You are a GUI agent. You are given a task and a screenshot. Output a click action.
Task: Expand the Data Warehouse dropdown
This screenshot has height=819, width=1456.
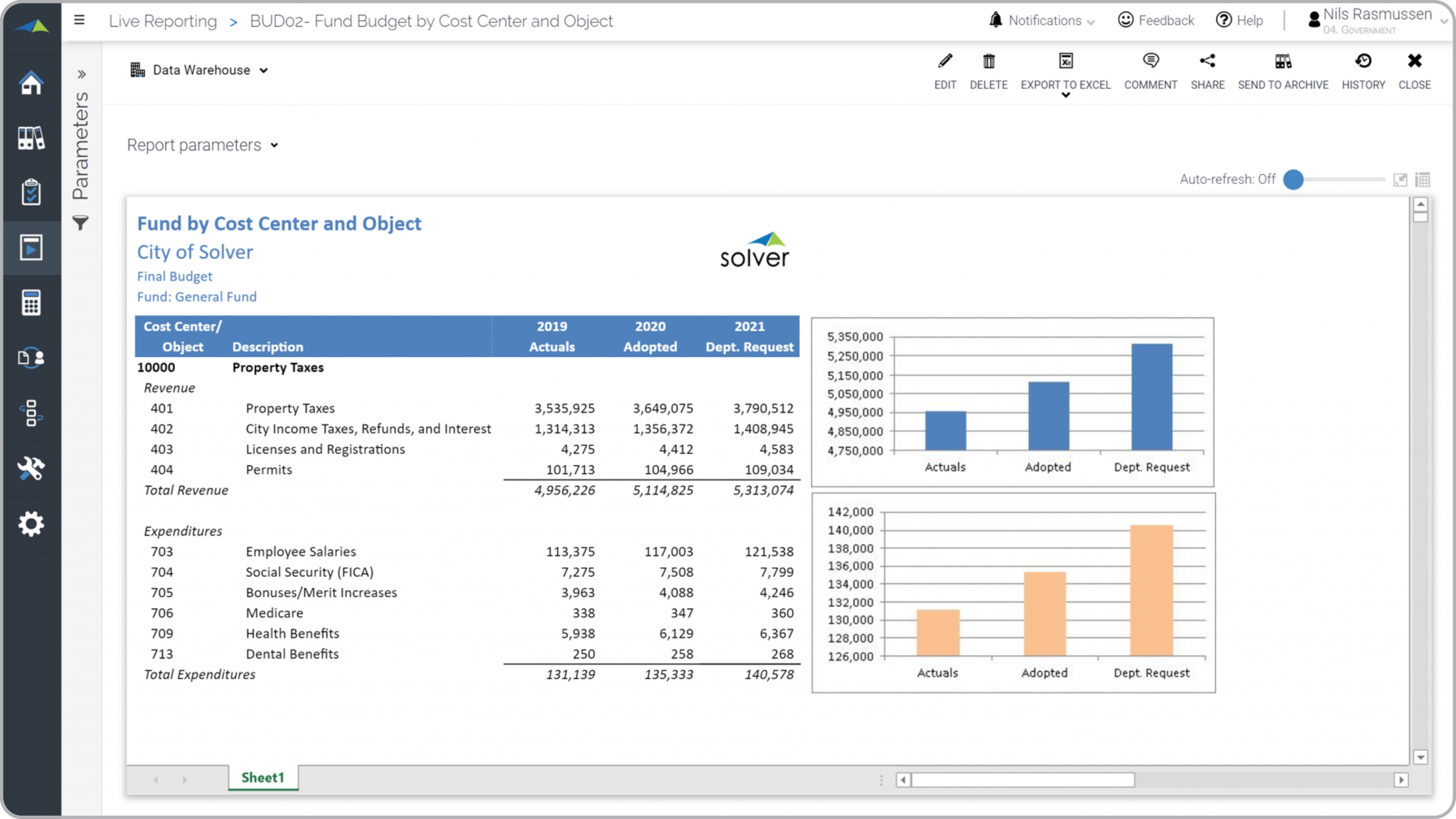tap(200, 70)
